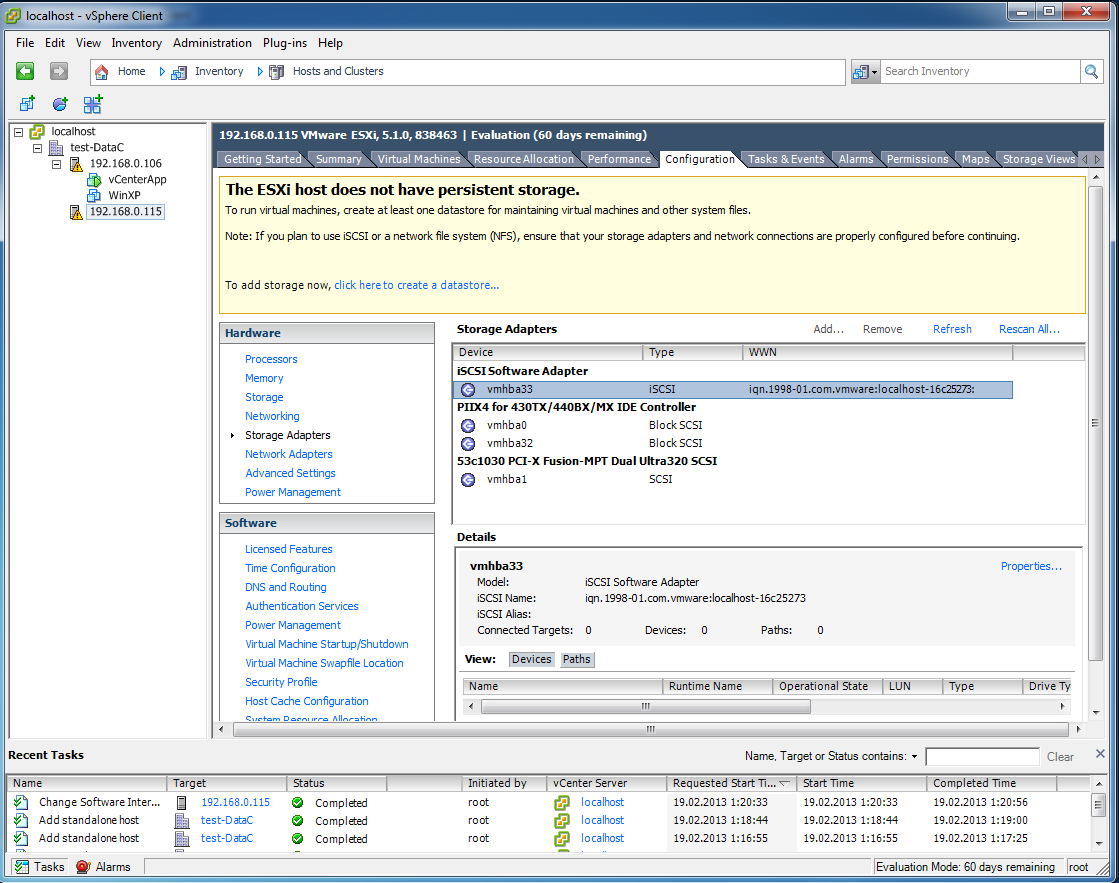The image size is (1119, 883).
Task: Click the green Back navigation arrow
Action: (x=25, y=71)
